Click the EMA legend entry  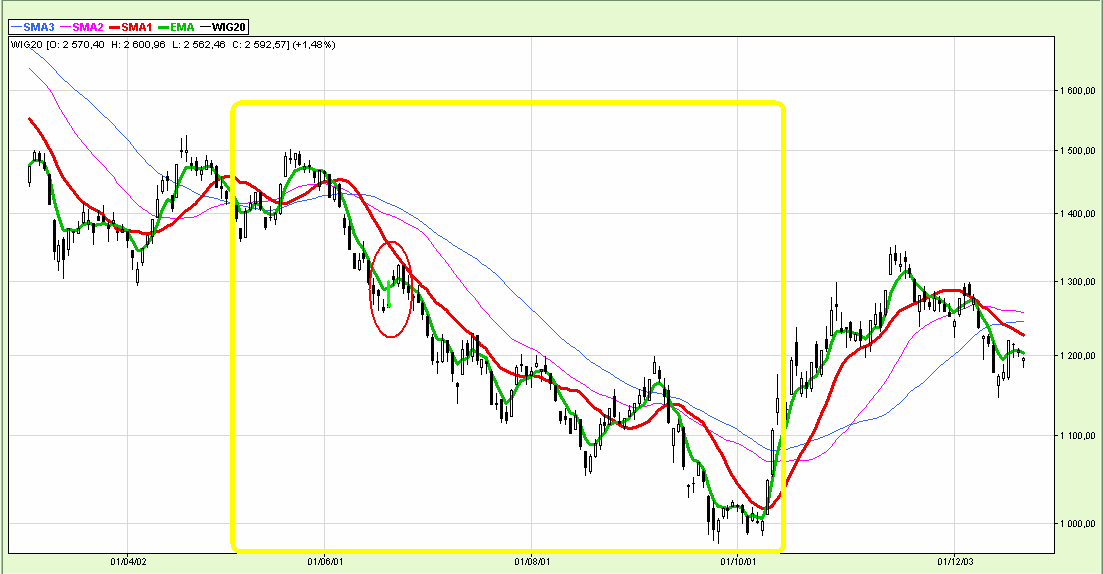(177, 27)
